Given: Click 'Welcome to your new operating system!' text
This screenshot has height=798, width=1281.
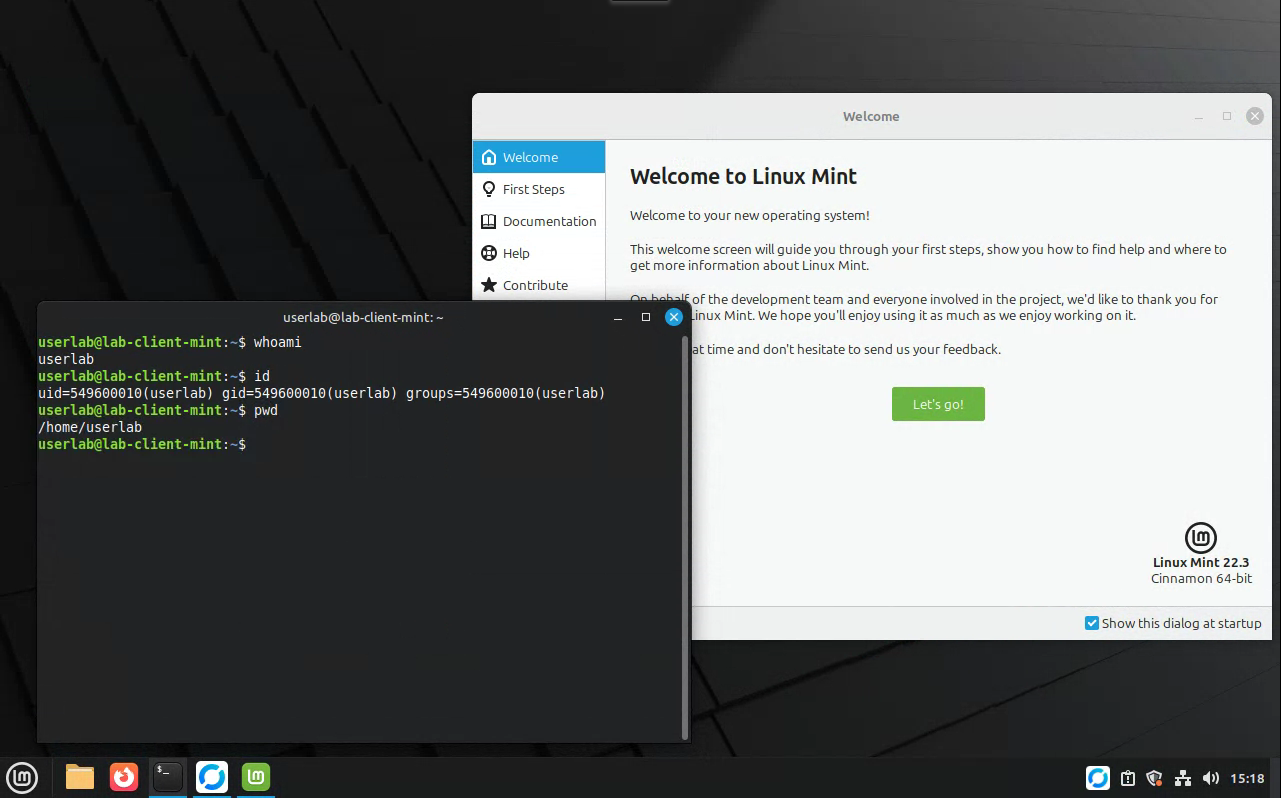Looking at the screenshot, I should [x=750, y=215].
